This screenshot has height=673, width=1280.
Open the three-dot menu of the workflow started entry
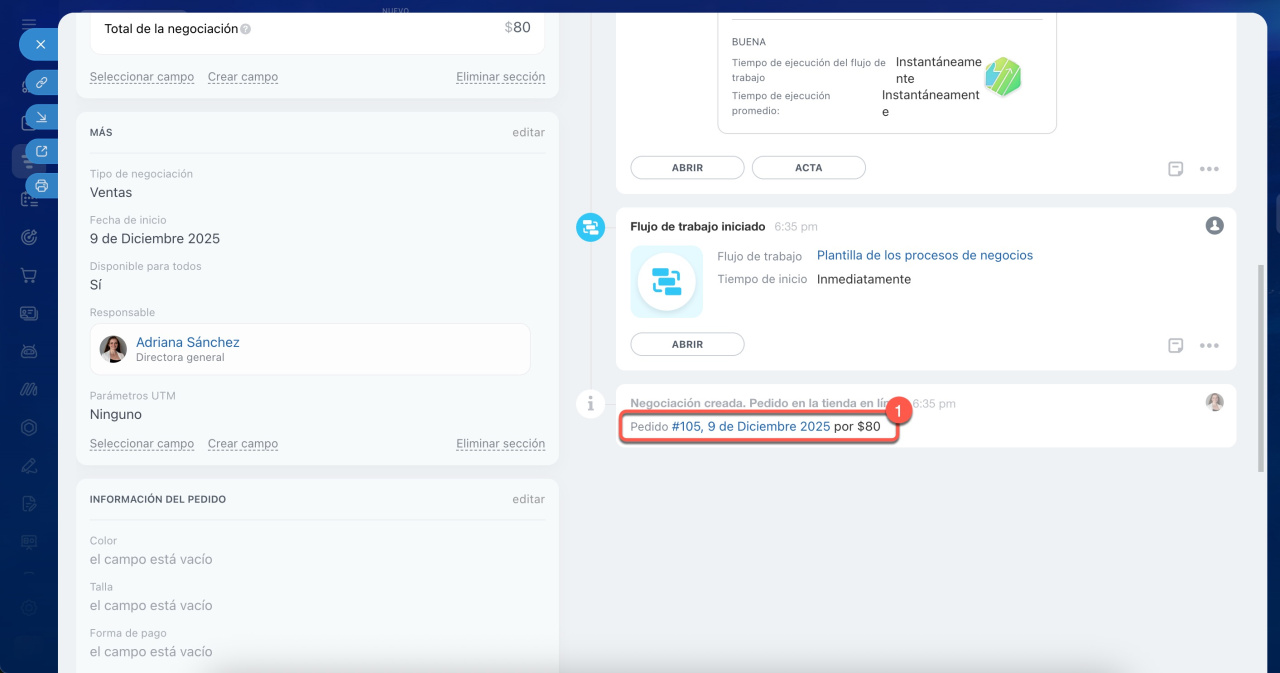point(1209,345)
